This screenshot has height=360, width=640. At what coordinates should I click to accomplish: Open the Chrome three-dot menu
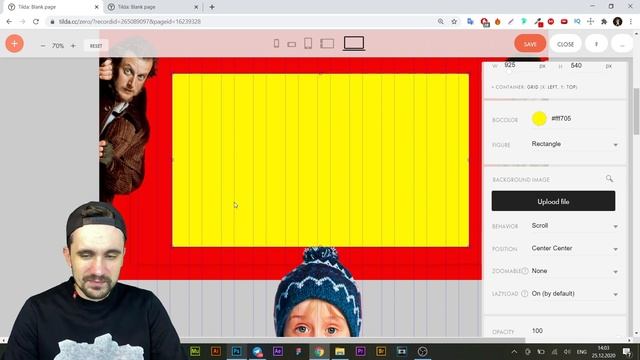click(631, 21)
